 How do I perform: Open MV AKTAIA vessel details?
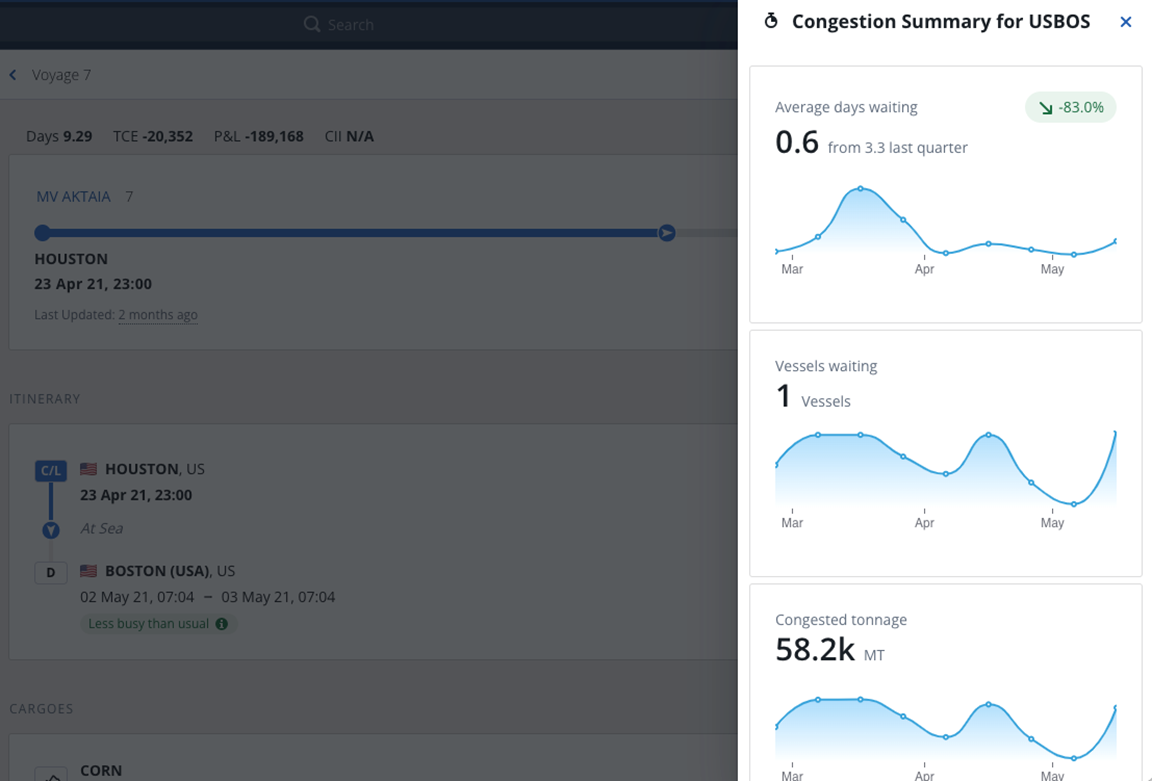(x=75, y=196)
